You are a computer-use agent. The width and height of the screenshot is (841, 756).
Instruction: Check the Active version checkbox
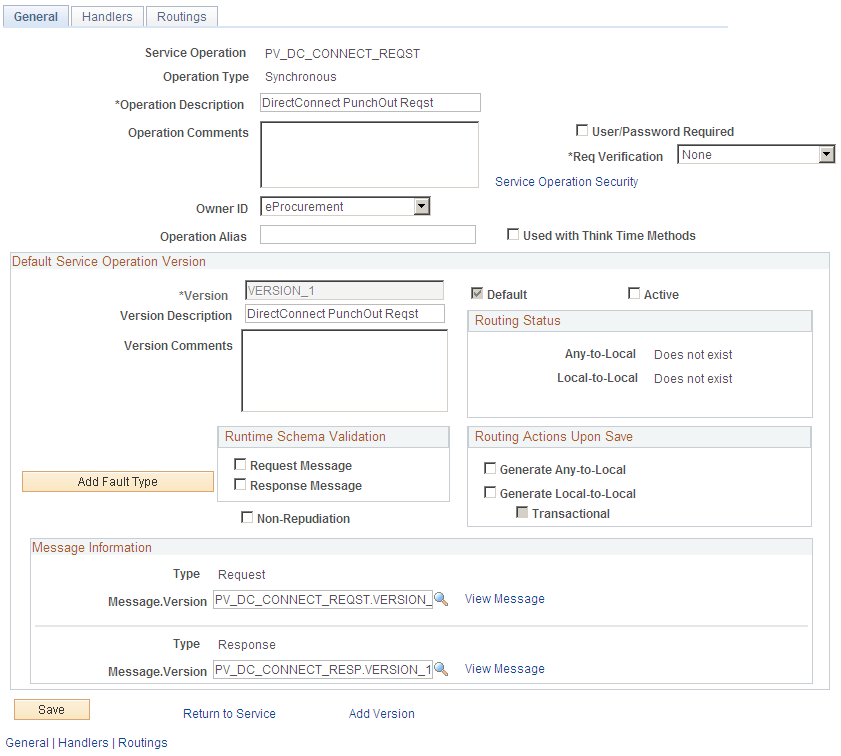[x=633, y=293]
